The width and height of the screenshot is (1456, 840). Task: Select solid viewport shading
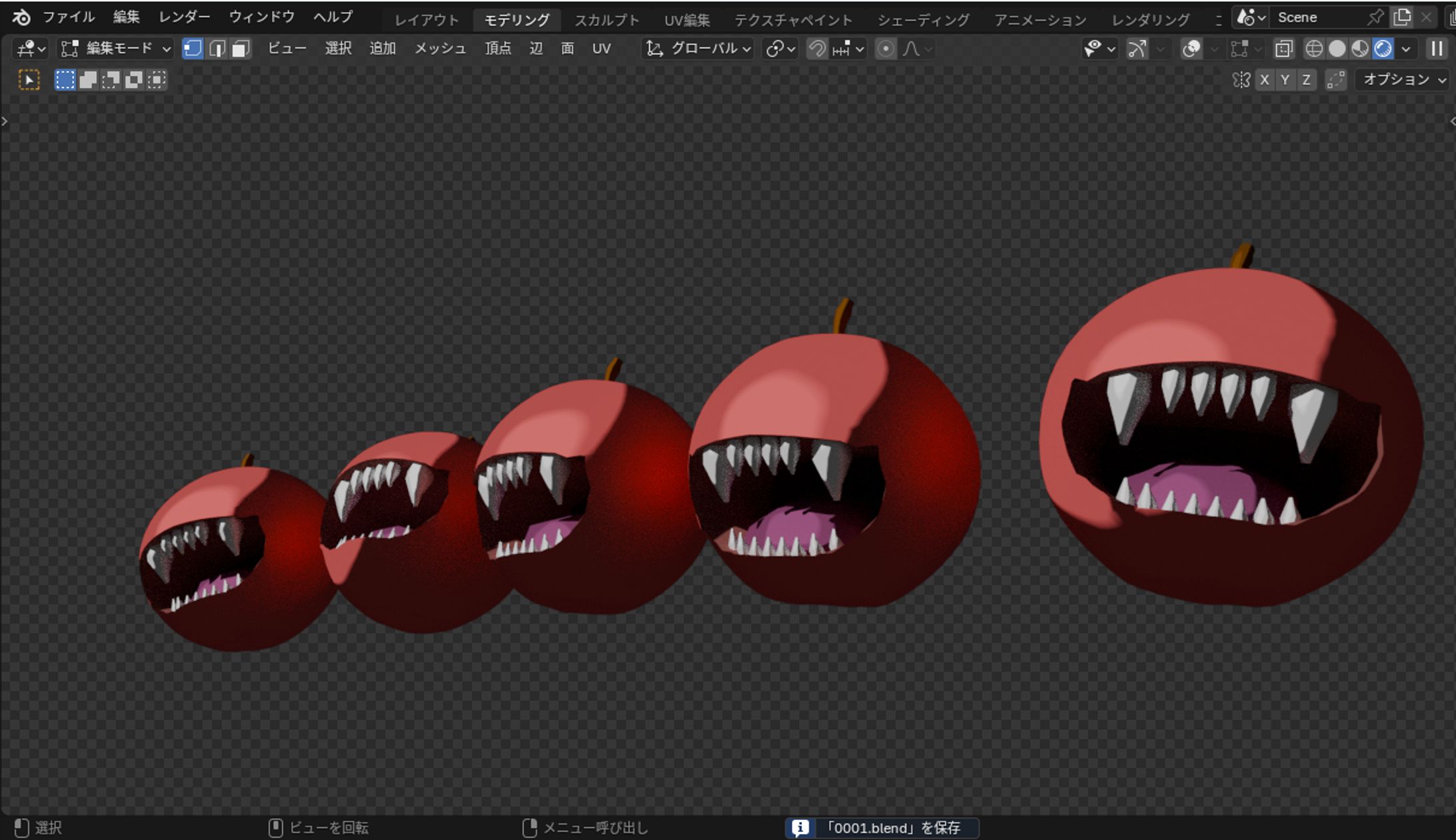pos(1337,49)
